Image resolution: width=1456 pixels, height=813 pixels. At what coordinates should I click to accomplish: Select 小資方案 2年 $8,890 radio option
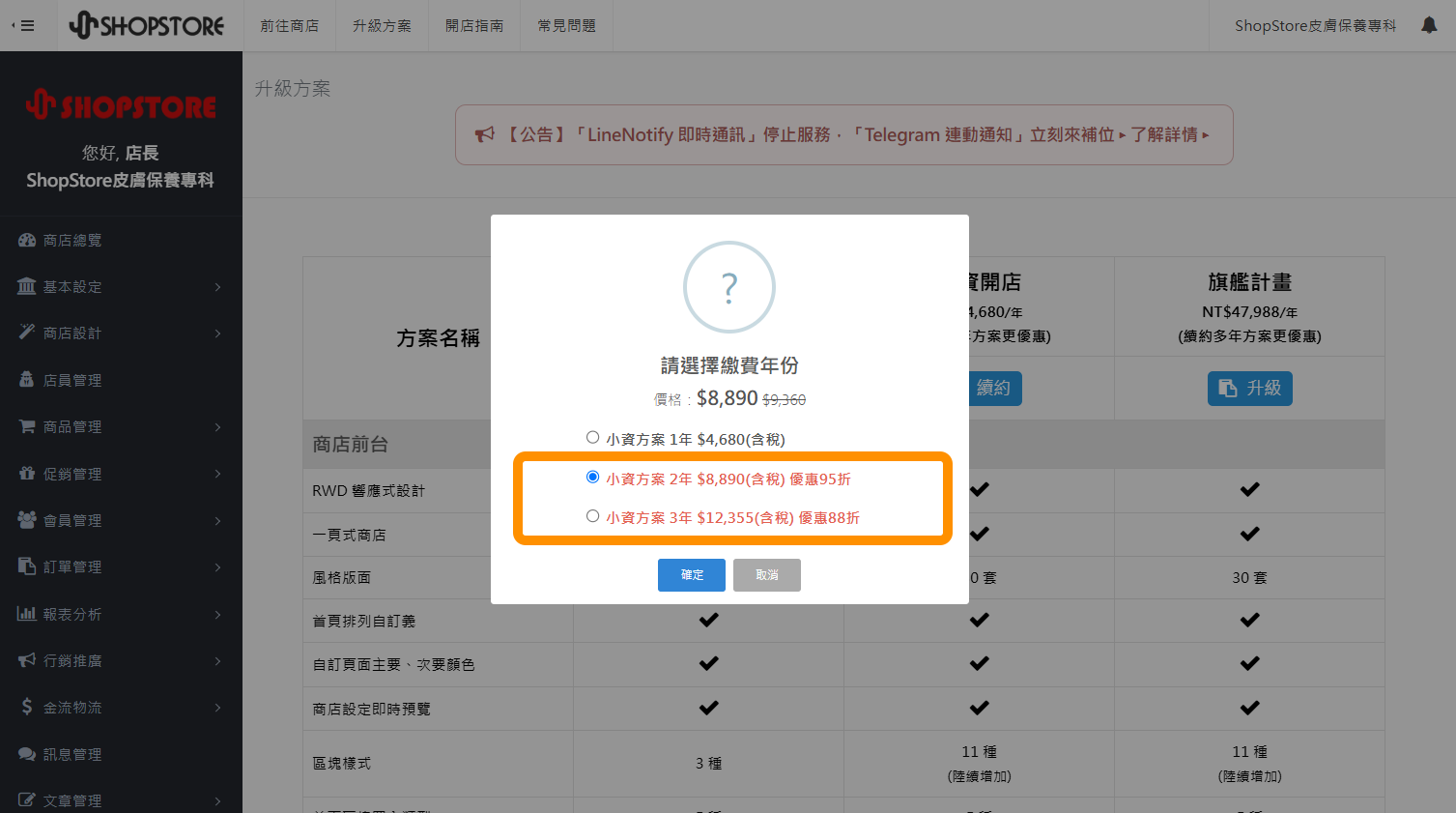tap(592, 478)
